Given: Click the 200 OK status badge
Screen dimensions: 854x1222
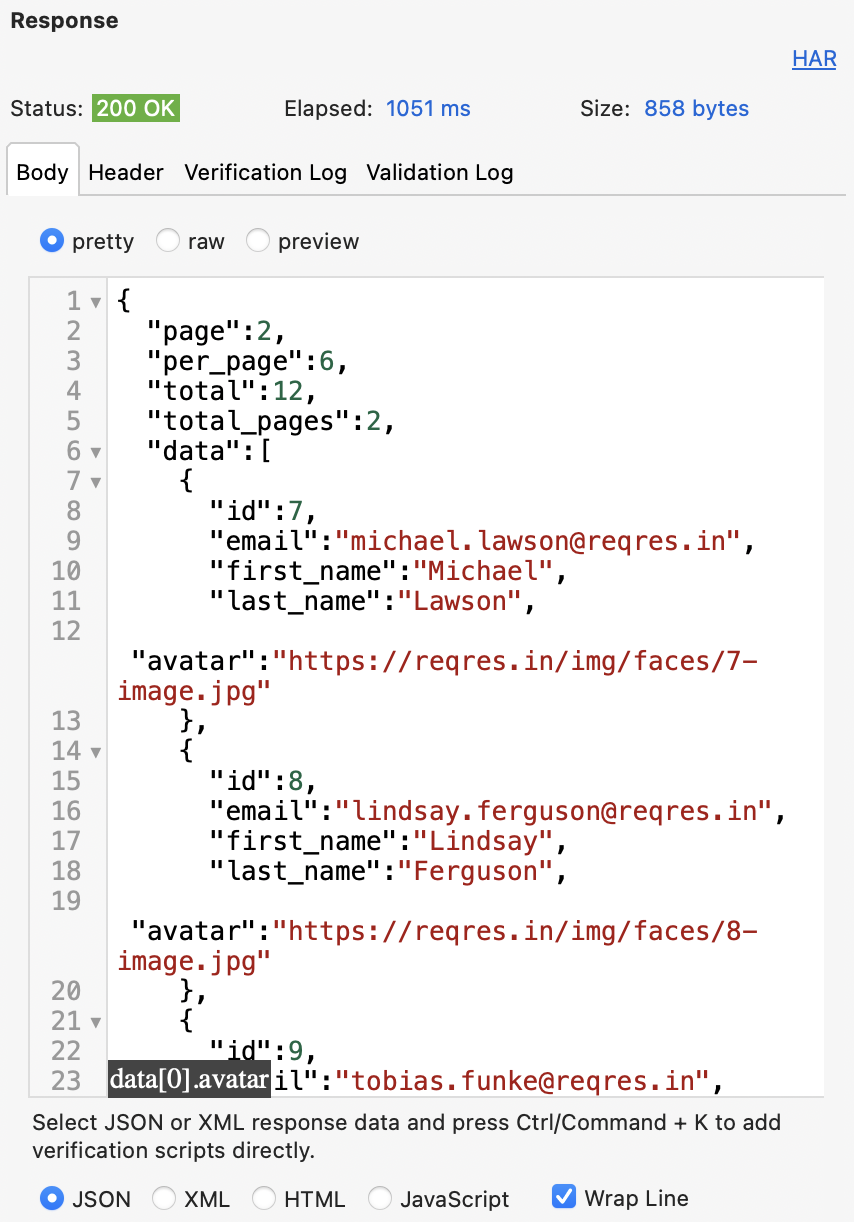Looking at the screenshot, I should [x=136, y=108].
